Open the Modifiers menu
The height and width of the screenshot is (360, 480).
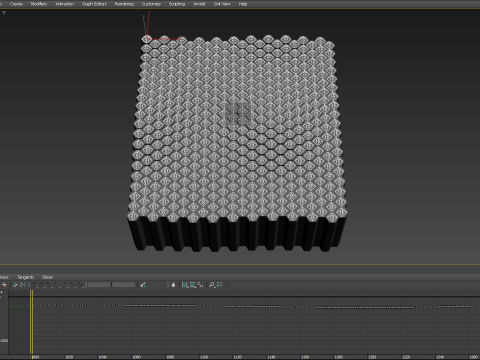click(39, 4)
